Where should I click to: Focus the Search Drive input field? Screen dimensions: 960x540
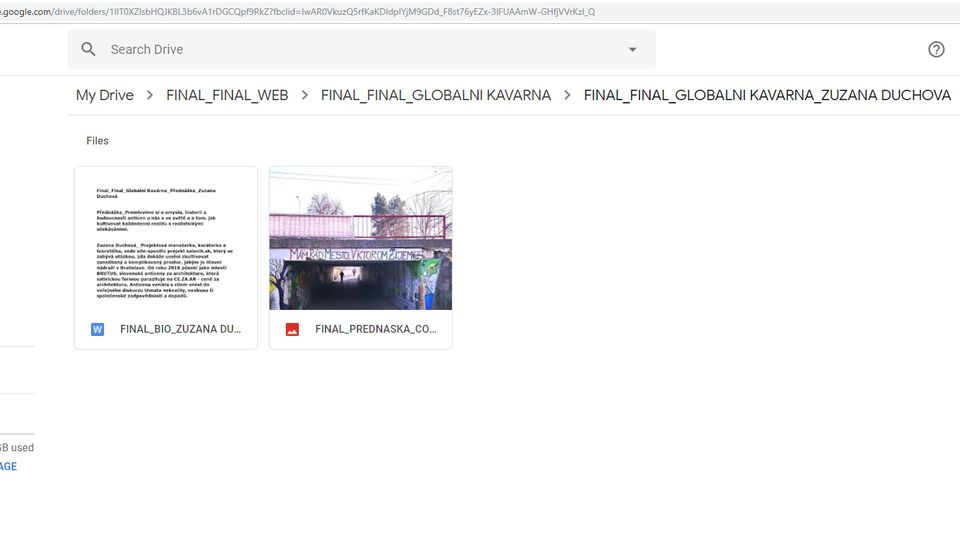click(350, 49)
